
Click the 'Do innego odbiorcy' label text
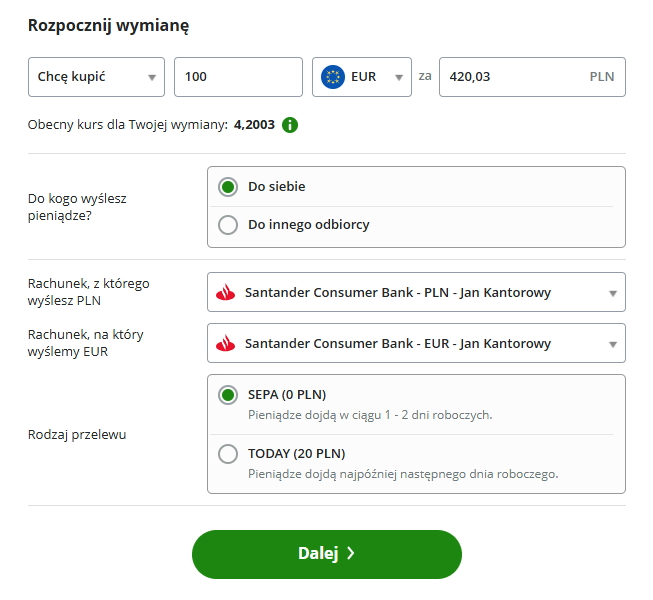309,225
